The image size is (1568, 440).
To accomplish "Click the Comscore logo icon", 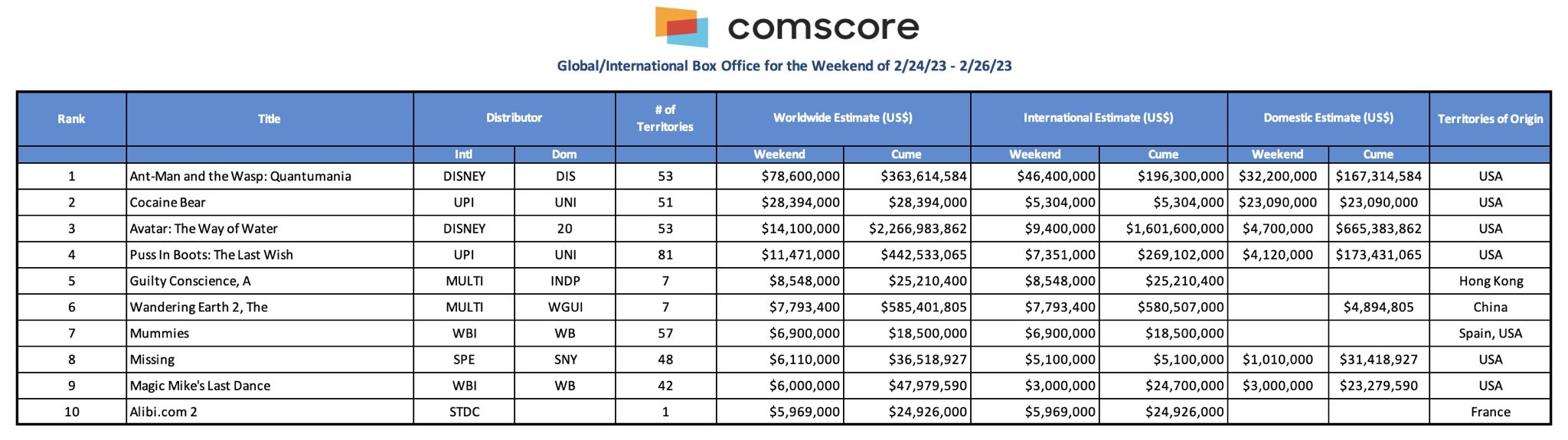I will point(681,27).
